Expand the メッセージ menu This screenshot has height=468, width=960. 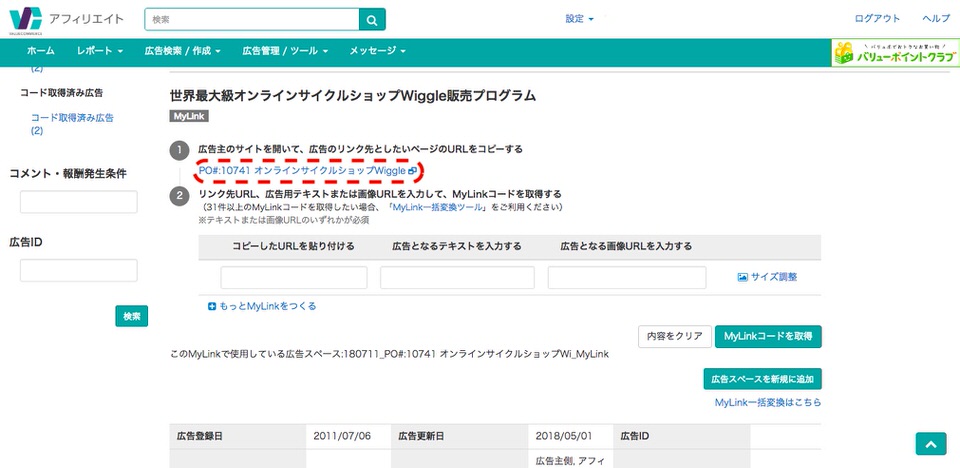pyautogui.click(x=378, y=51)
